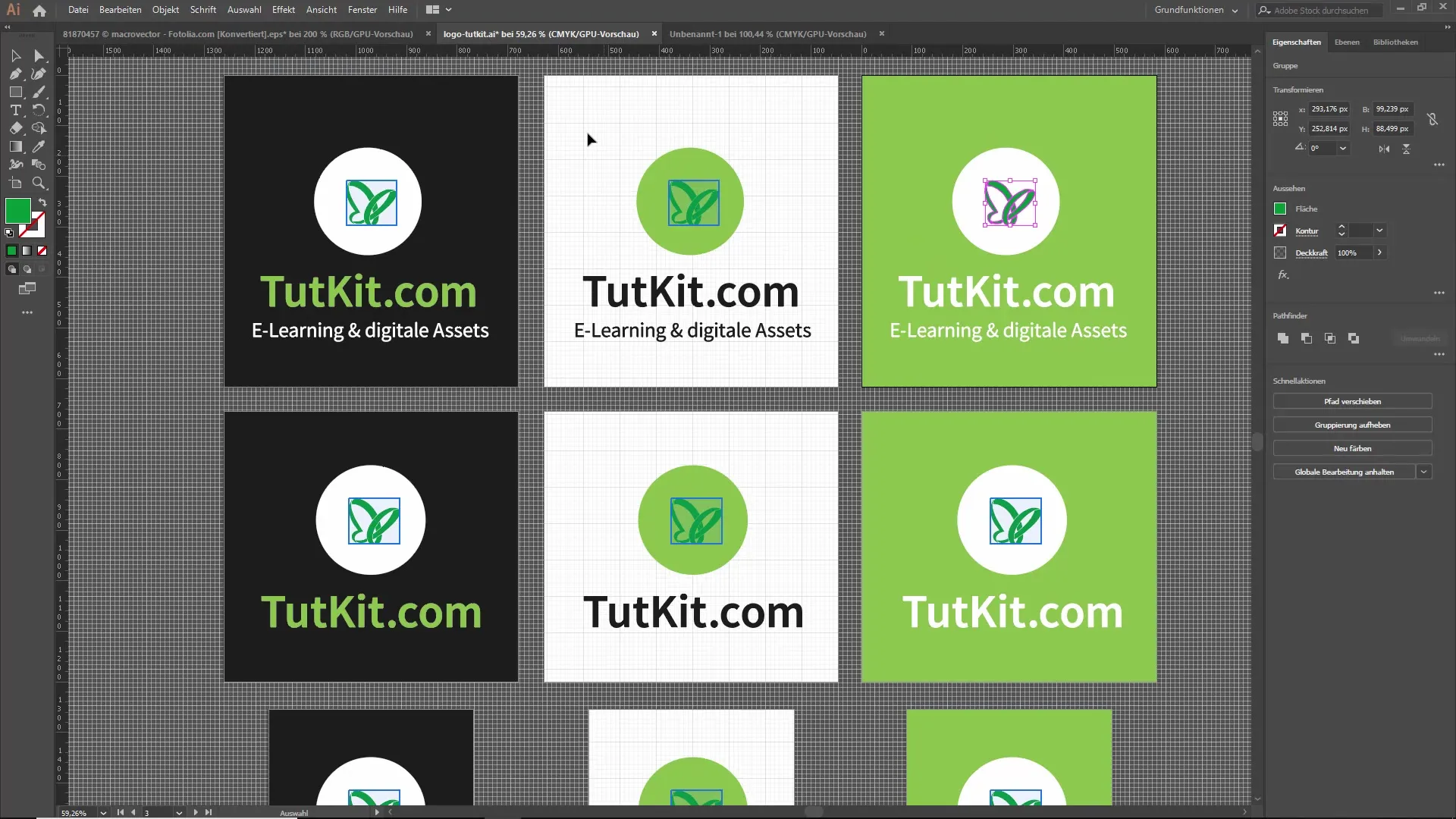Apply Pathfinder unite shape mode
Viewport: 1456px width, 819px height.
[1283, 338]
